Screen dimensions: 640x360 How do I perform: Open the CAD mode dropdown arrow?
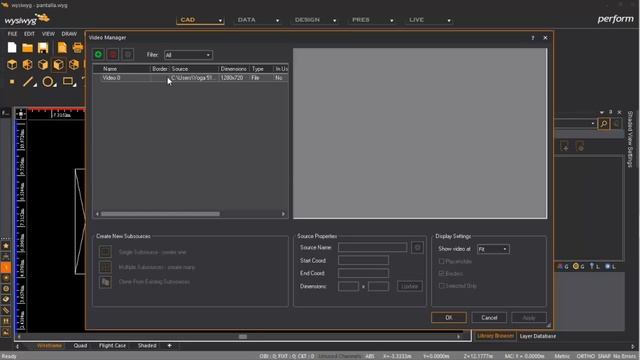(220, 20)
